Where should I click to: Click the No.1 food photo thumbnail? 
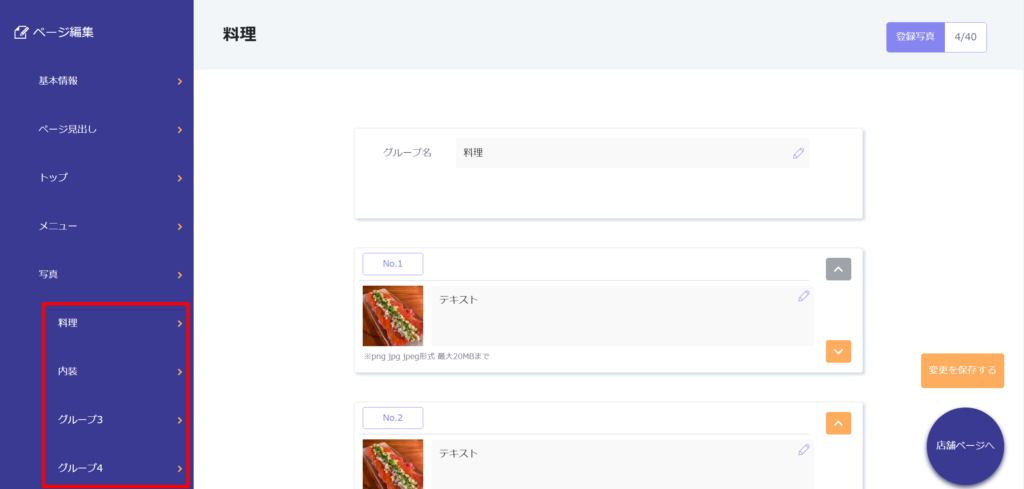[x=392, y=316]
